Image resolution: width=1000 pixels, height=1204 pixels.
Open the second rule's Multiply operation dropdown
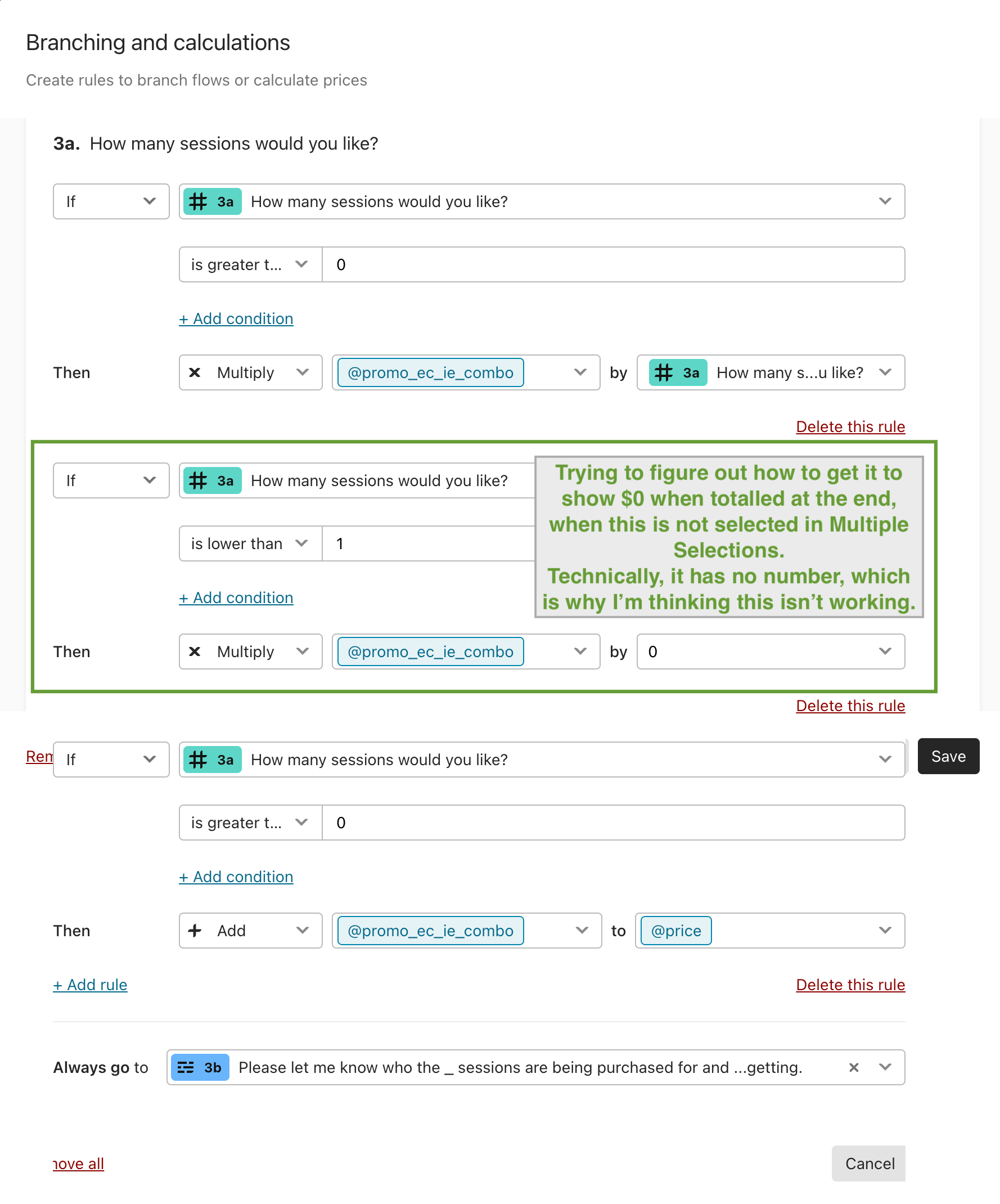(x=250, y=652)
